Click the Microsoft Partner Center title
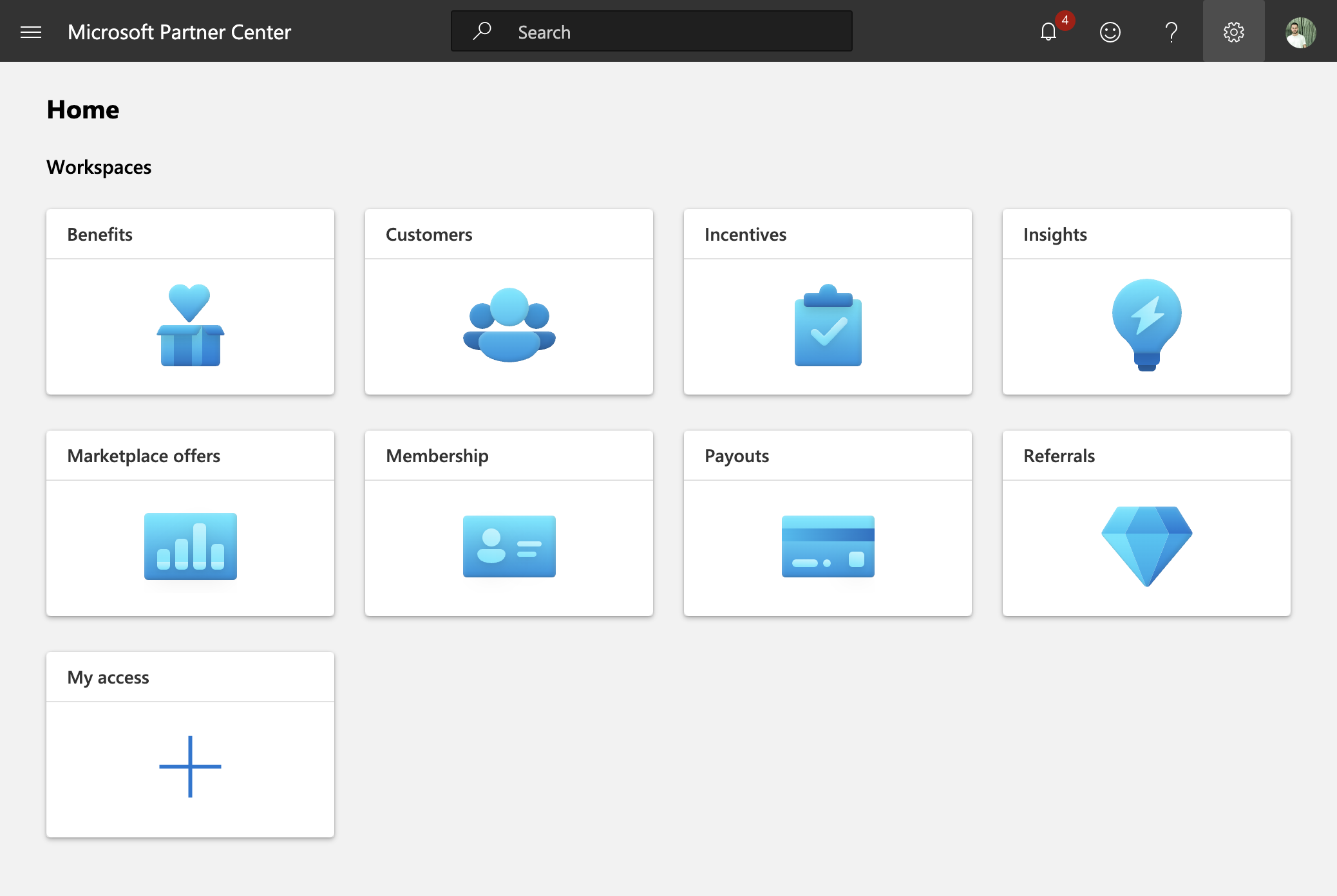The height and width of the screenshot is (896, 1337). coord(179,32)
